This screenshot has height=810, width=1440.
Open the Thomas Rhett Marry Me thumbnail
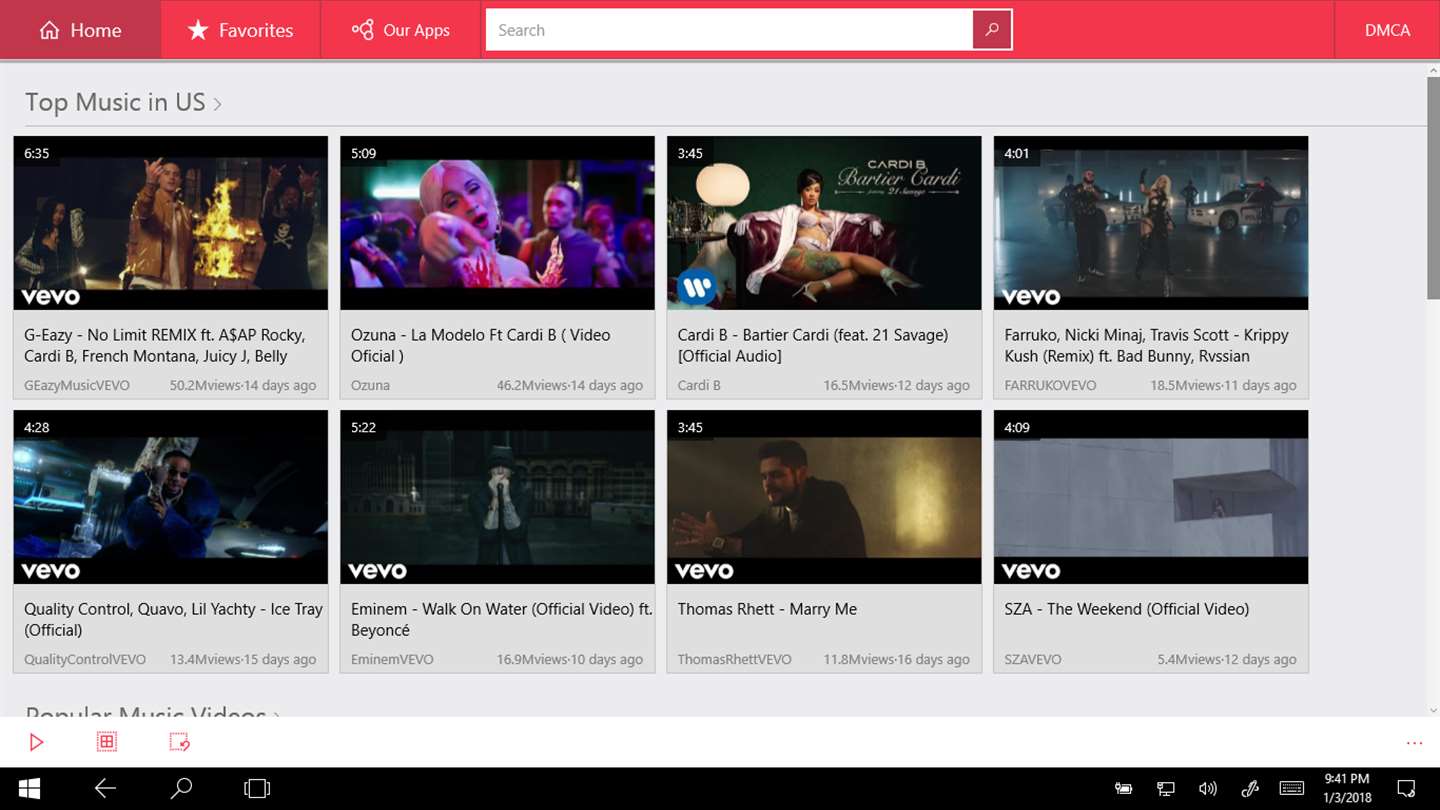[825, 497]
